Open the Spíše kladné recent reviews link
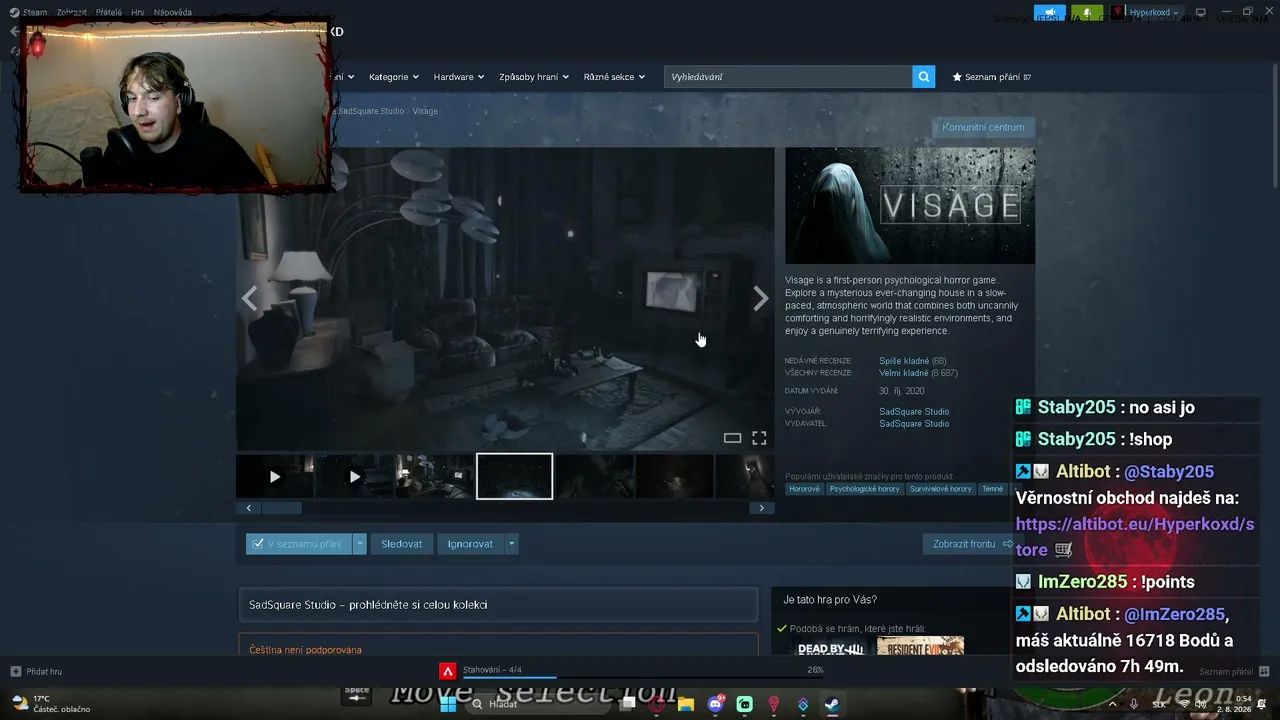 (904, 361)
